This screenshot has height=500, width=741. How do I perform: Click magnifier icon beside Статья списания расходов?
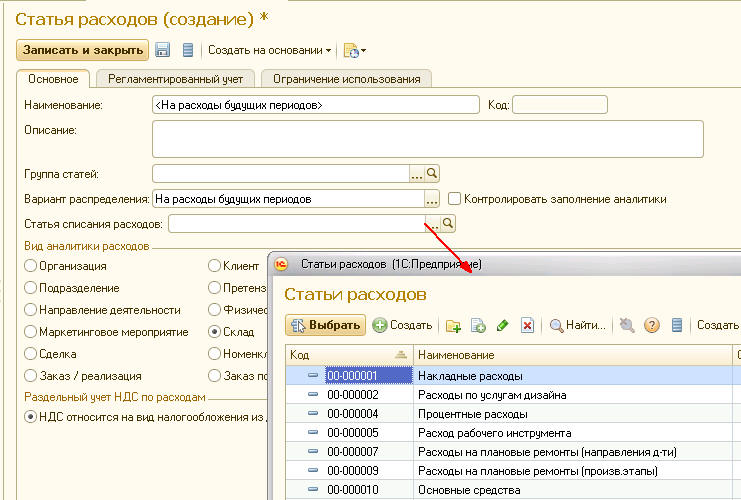coord(448,223)
